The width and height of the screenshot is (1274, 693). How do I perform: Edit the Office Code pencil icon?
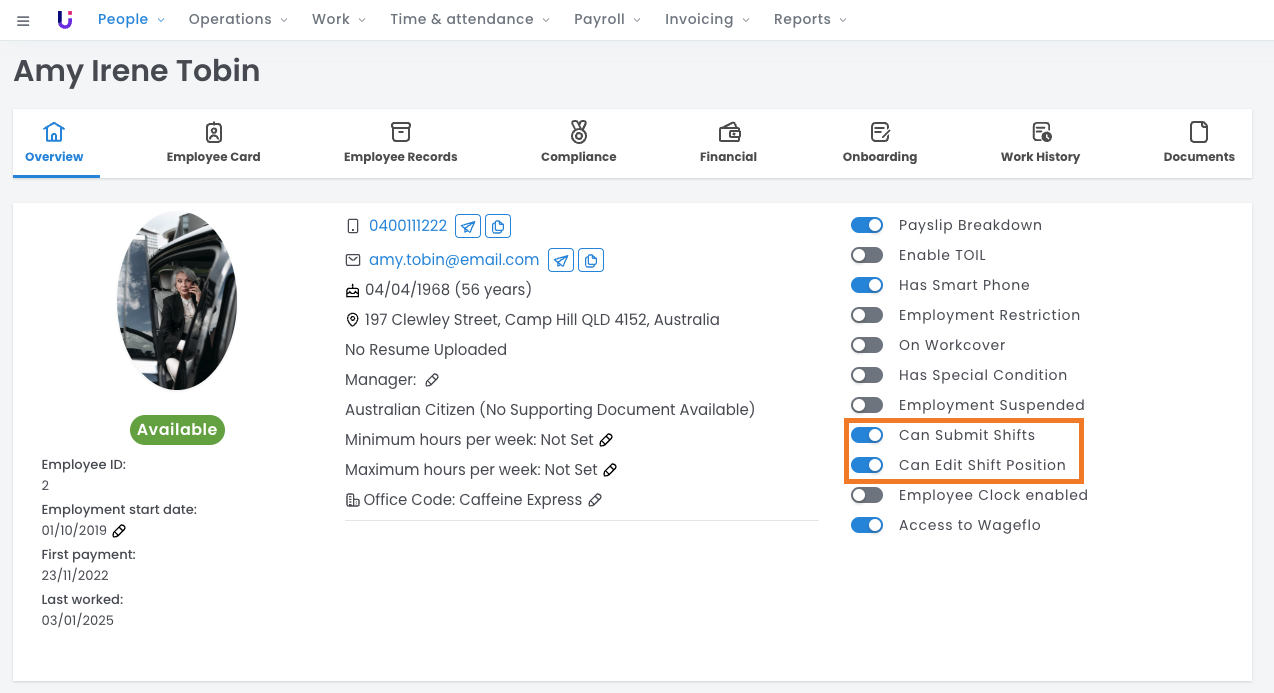595,500
